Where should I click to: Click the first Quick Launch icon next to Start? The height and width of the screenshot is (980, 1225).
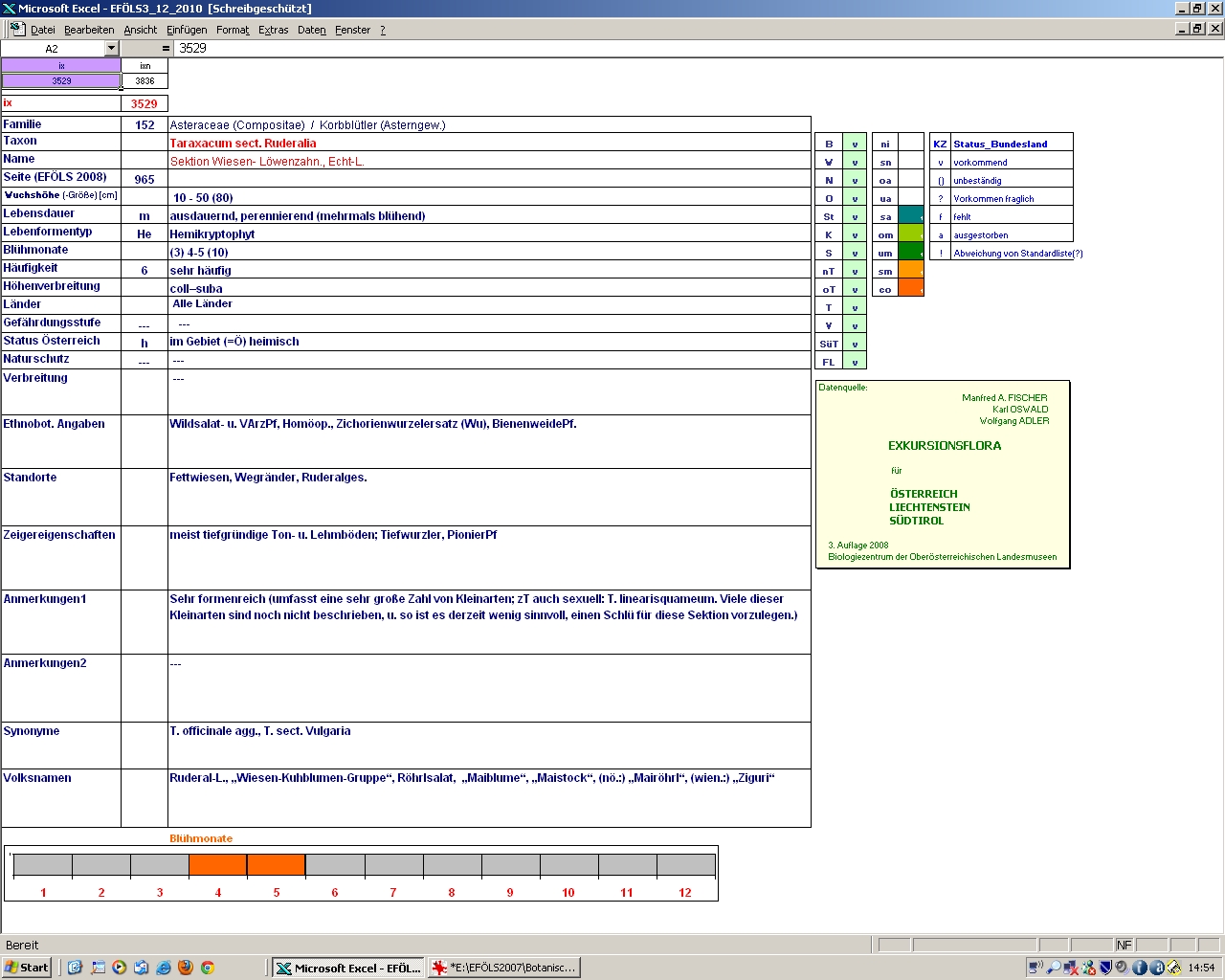tap(76, 968)
